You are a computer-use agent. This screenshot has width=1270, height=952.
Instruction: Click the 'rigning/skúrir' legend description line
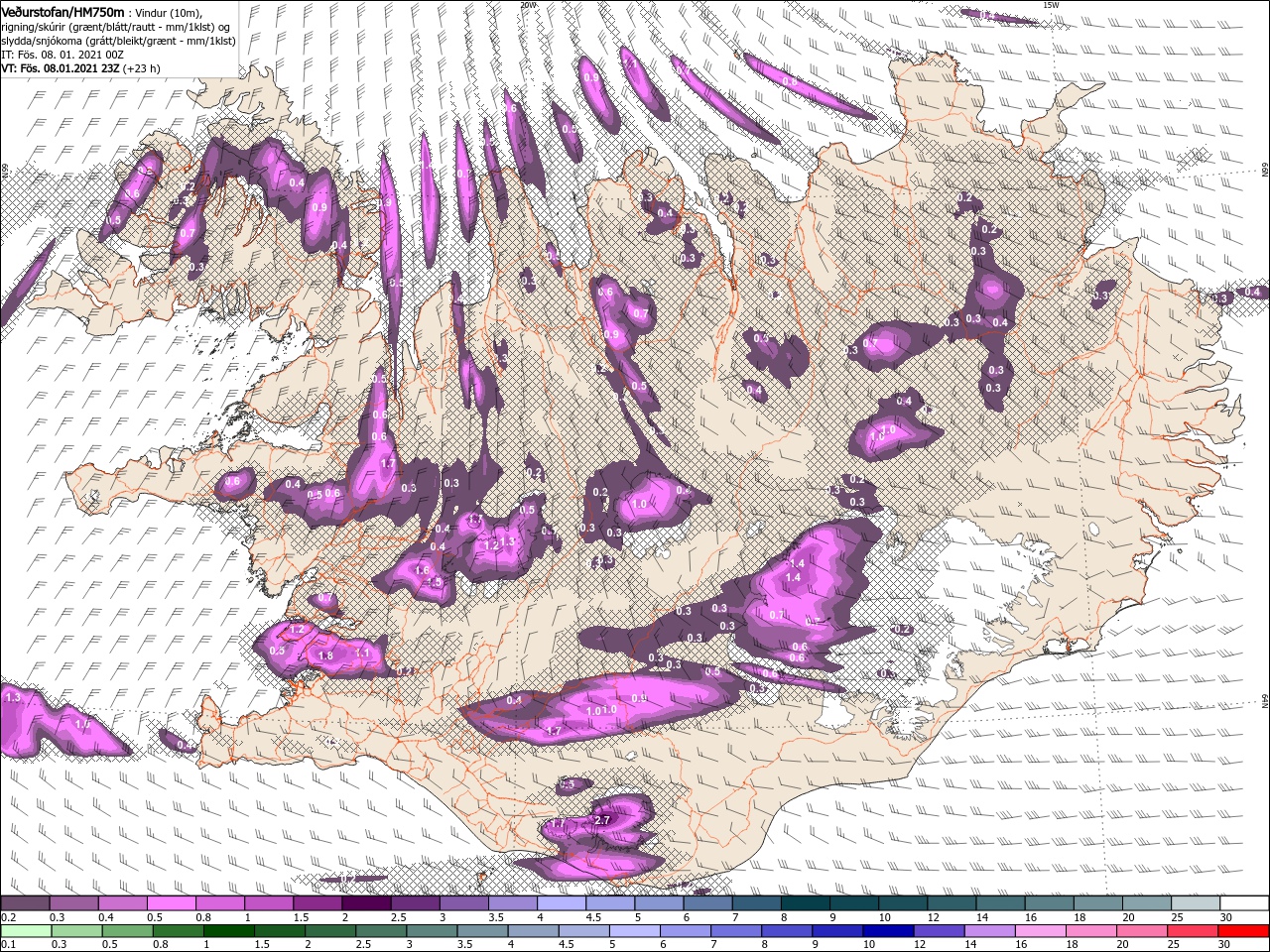pyautogui.click(x=117, y=27)
